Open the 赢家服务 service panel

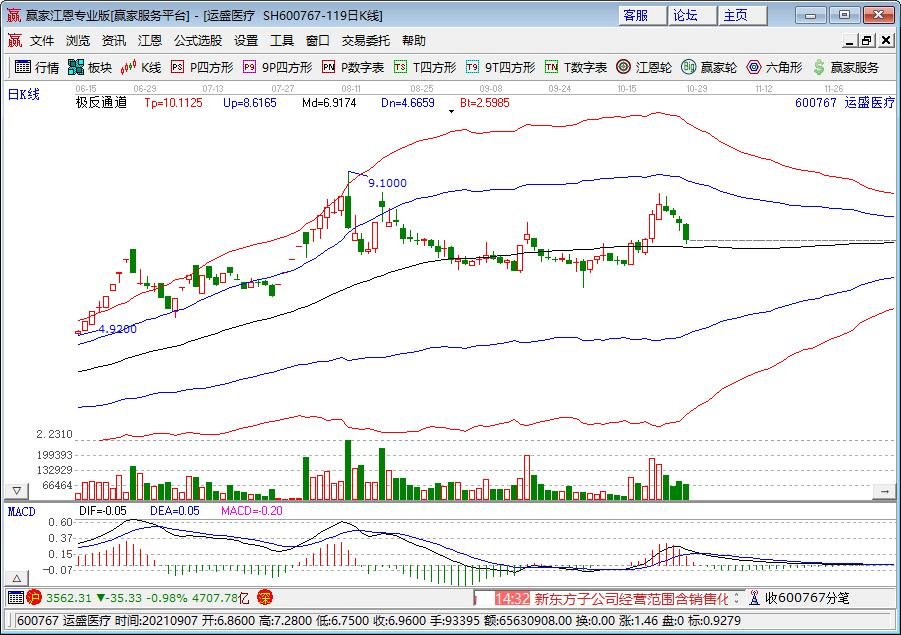847,68
